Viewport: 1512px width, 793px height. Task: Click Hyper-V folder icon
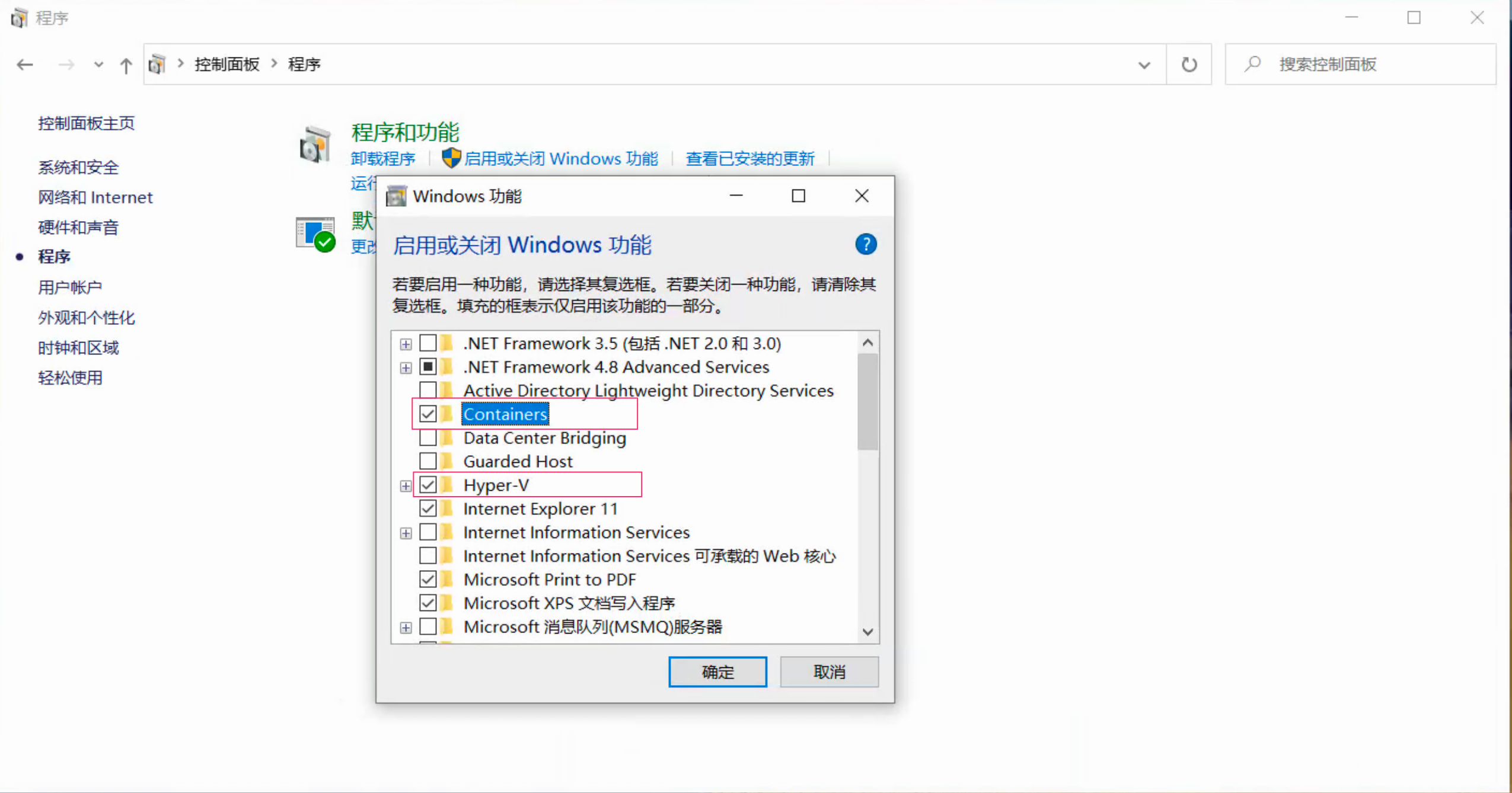click(448, 485)
